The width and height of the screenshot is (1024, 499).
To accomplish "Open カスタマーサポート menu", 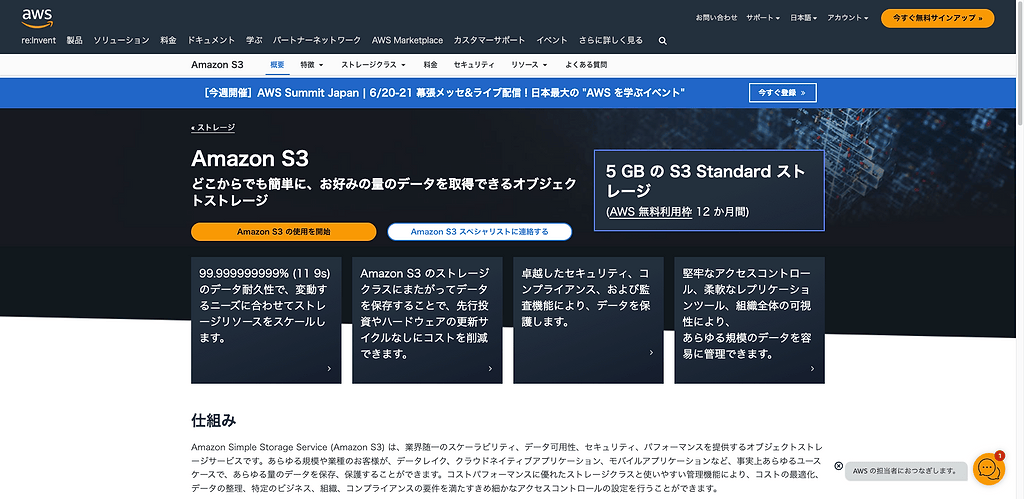I will point(489,40).
